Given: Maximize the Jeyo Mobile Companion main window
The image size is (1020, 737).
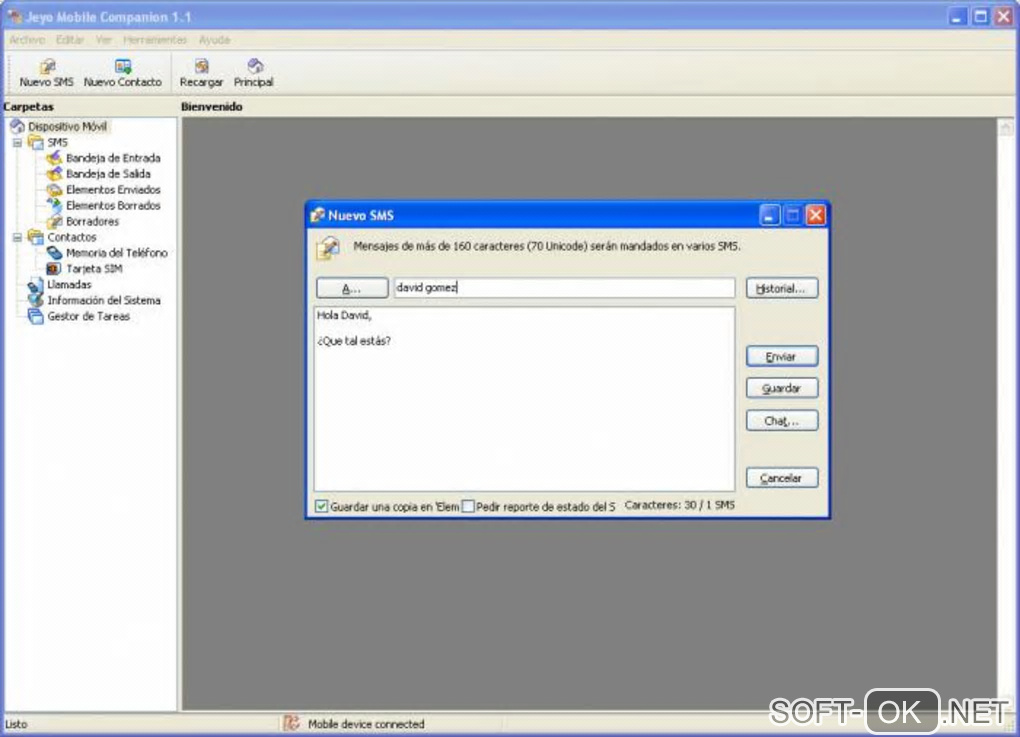Looking at the screenshot, I should [980, 16].
